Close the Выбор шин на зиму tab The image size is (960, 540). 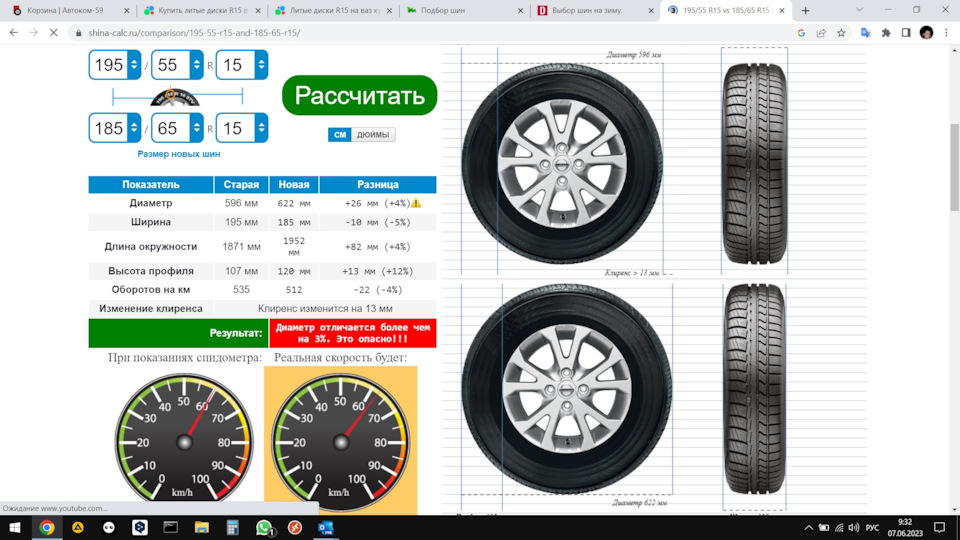pyautogui.click(x=651, y=10)
